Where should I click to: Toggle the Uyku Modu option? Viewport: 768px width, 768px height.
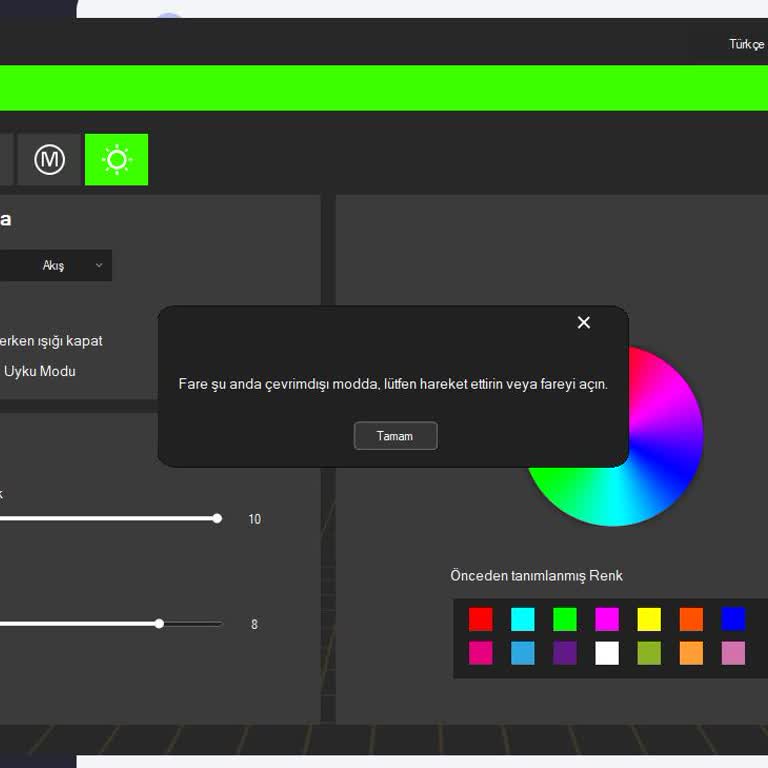point(39,371)
